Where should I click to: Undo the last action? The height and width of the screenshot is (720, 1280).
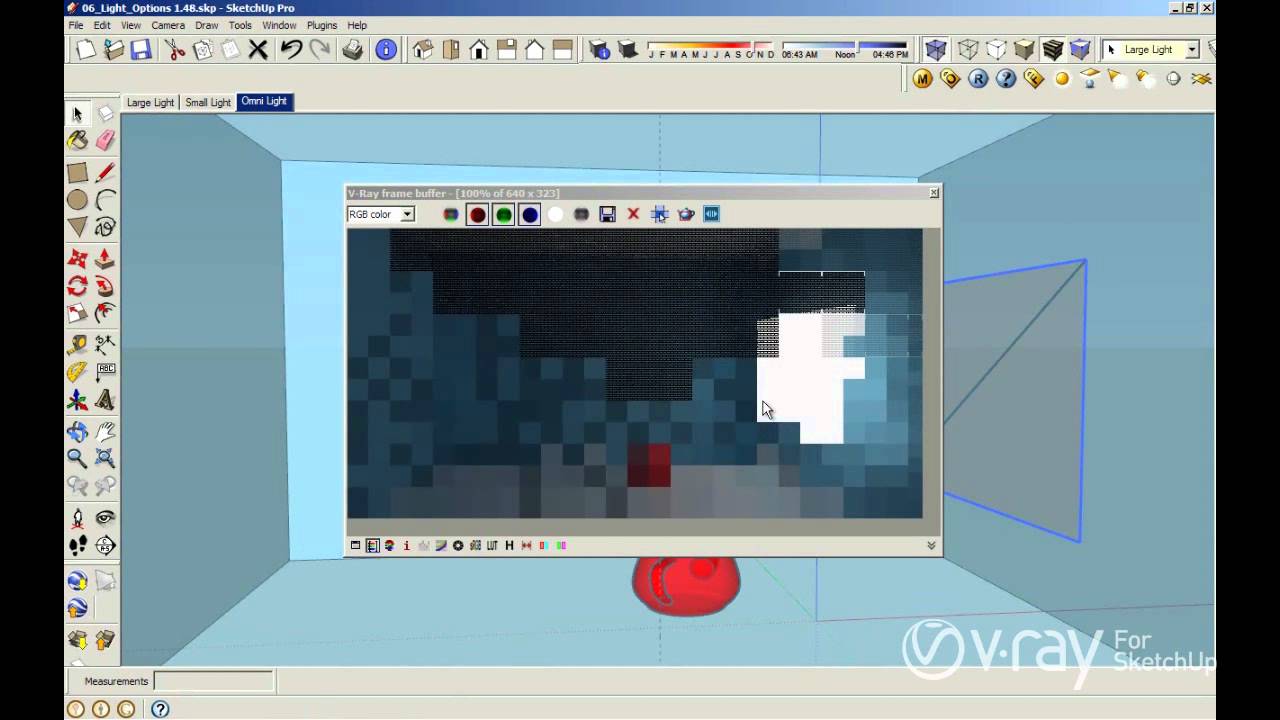click(291, 49)
